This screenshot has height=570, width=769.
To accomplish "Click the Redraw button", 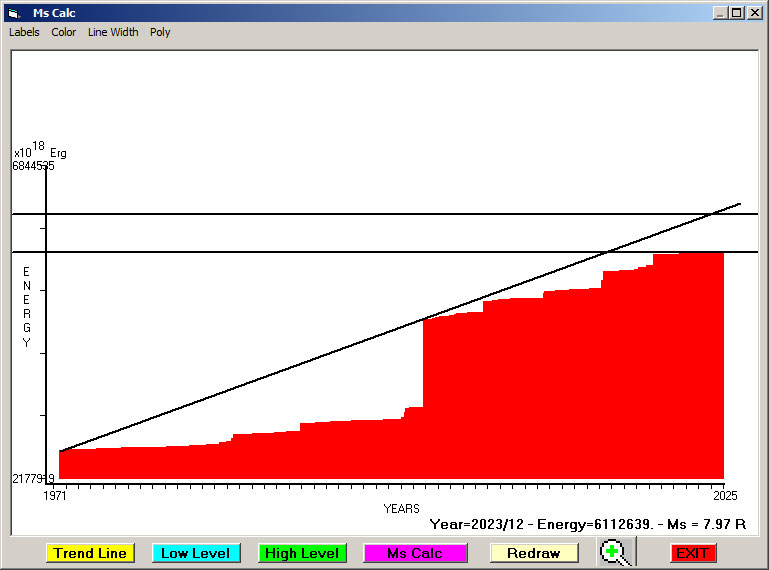I will pyautogui.click(x=533, y=553).
